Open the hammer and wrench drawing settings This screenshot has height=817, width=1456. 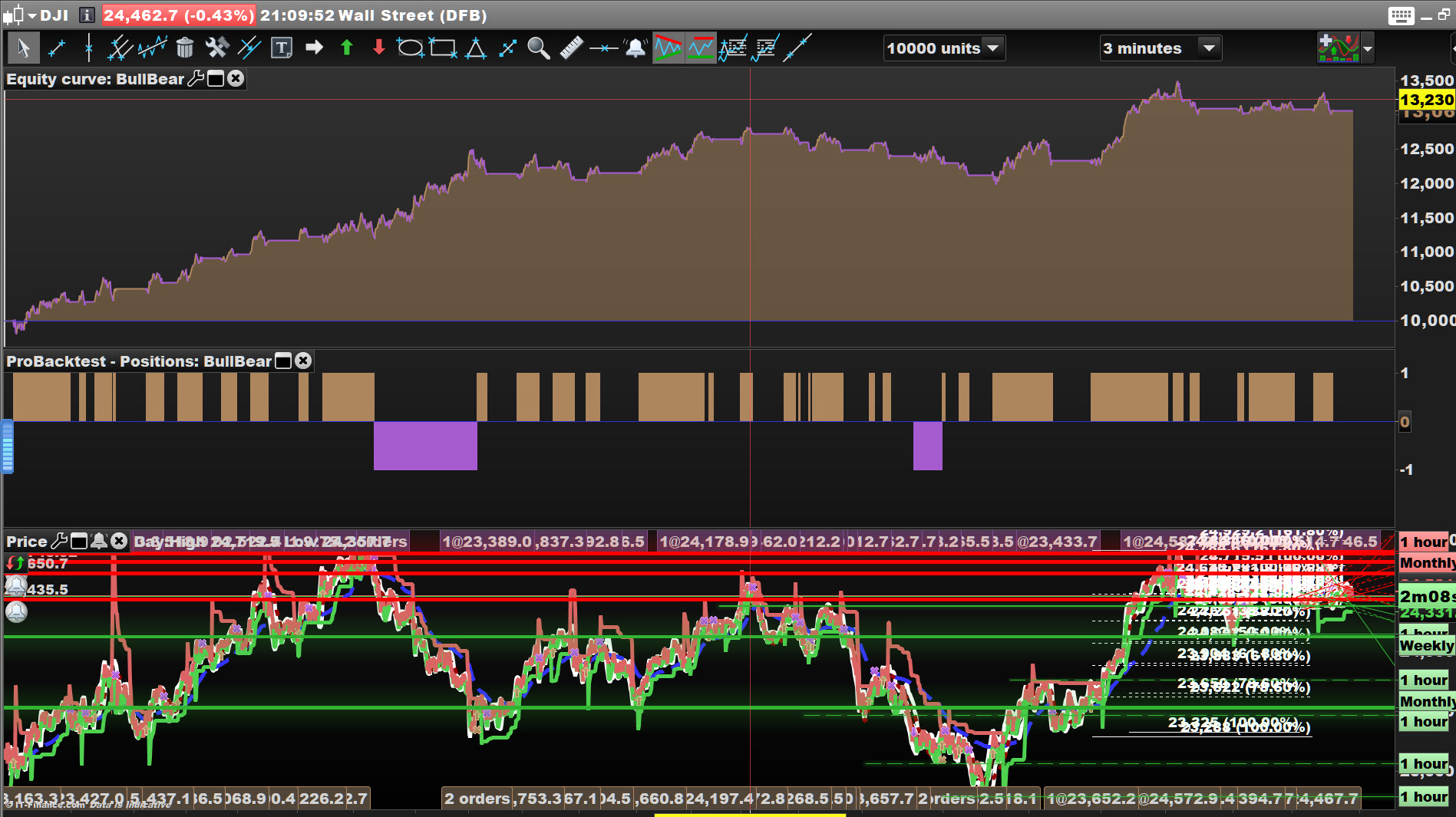217,48
